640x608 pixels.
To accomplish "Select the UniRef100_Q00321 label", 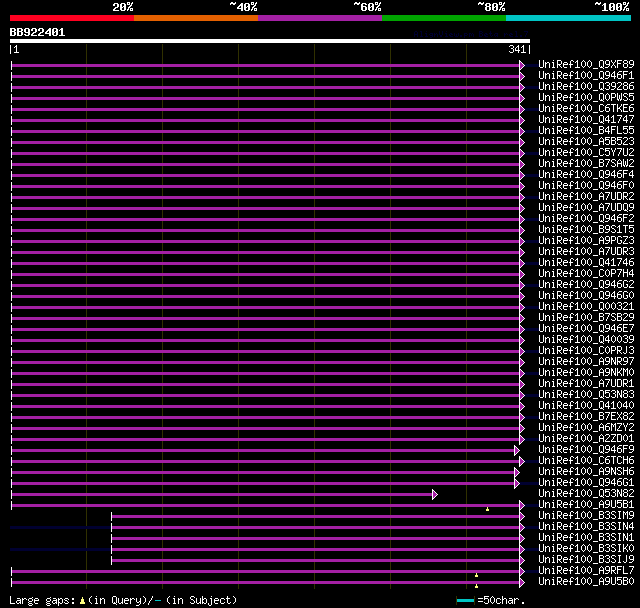I will [586, 307].
